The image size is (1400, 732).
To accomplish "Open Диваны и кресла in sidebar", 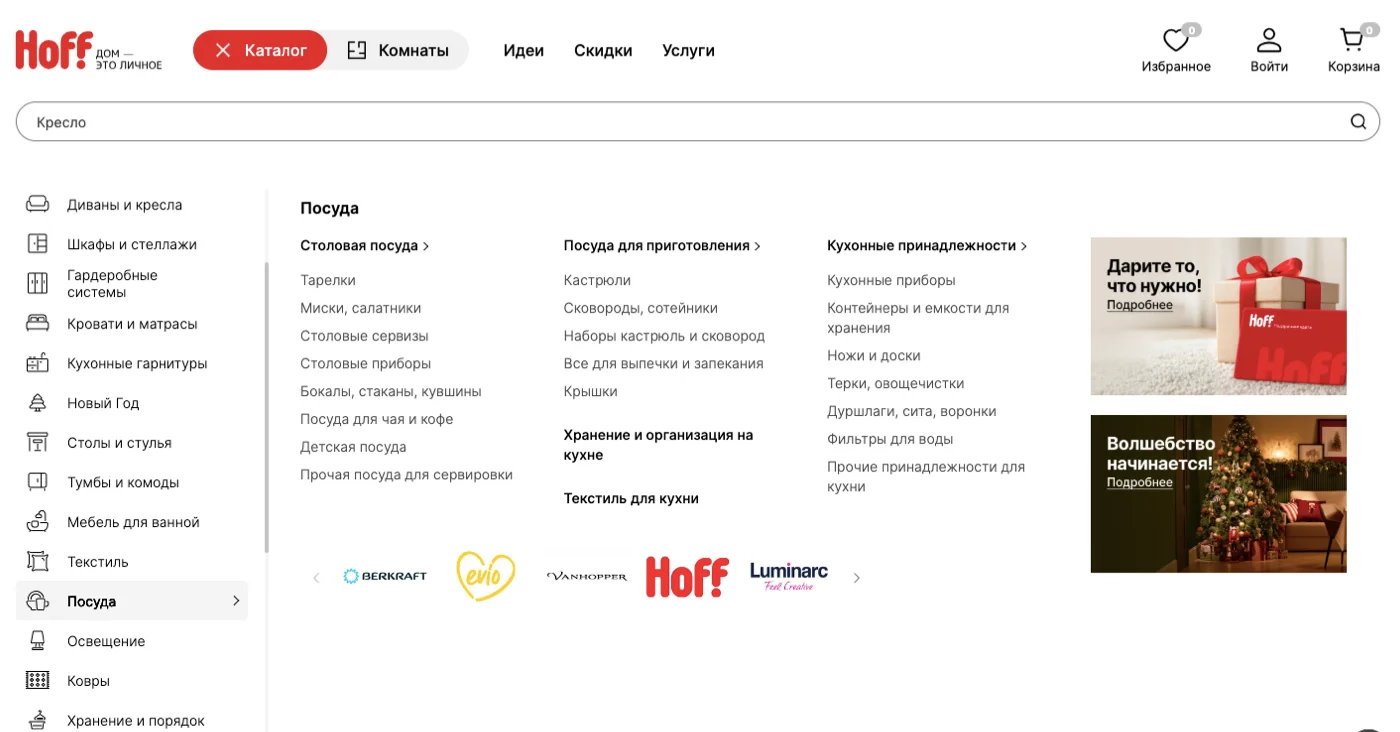I will click(x=124, y=205).
